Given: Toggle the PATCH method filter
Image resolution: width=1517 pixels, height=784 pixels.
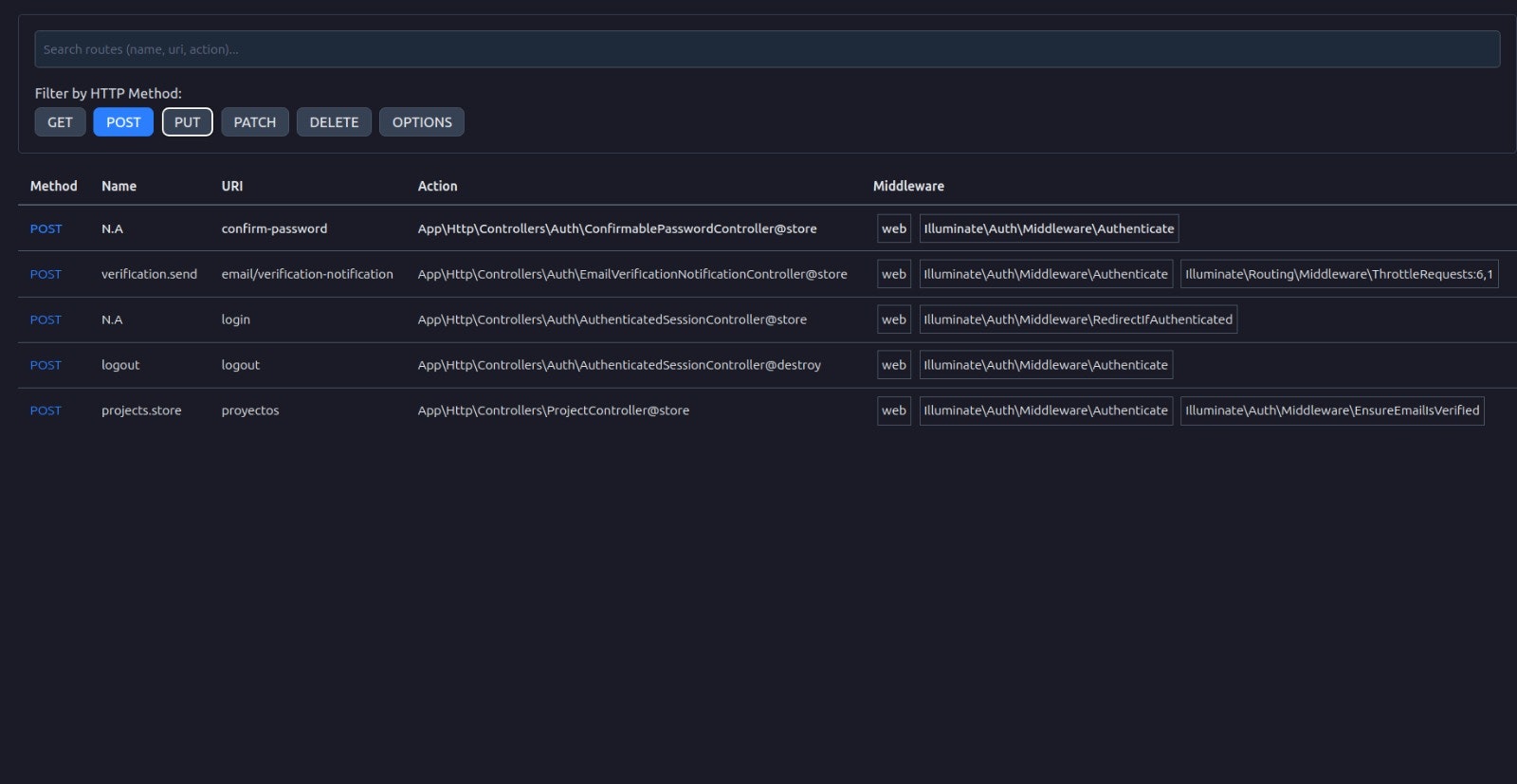Looking at the screenshot, I should click(255, 122).
